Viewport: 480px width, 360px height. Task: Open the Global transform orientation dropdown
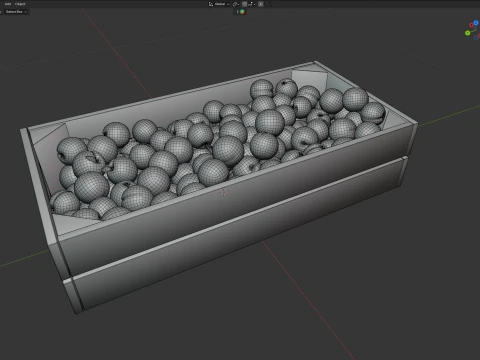pyautogui.click(x=222, y=4)
